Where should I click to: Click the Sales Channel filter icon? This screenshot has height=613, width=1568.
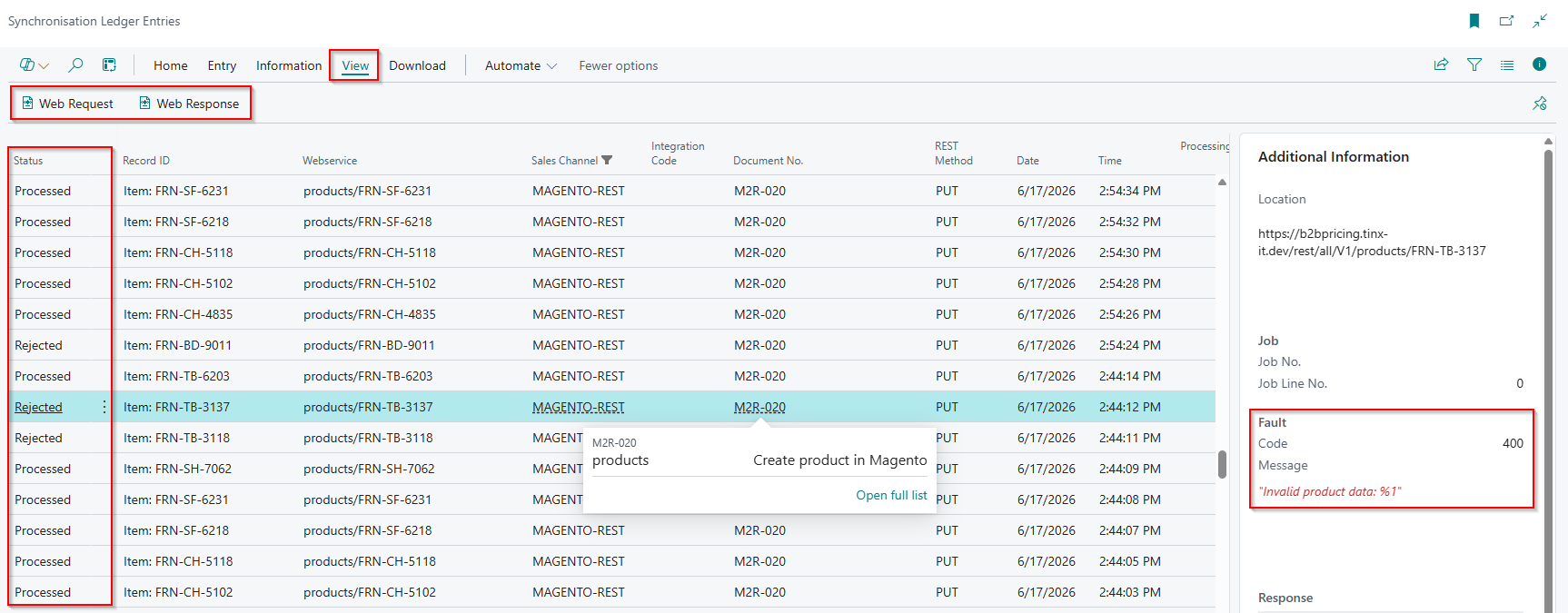point(607,161)
